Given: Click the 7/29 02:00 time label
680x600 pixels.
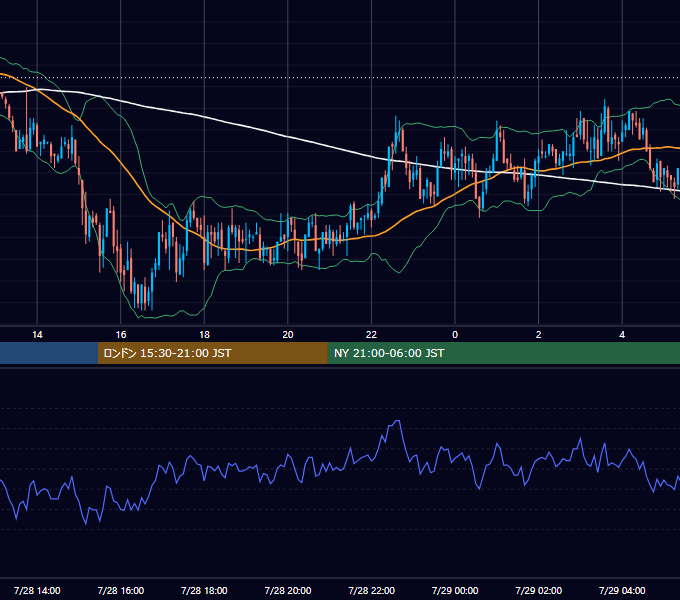Looking at the screenshot, I should [539, 590].
